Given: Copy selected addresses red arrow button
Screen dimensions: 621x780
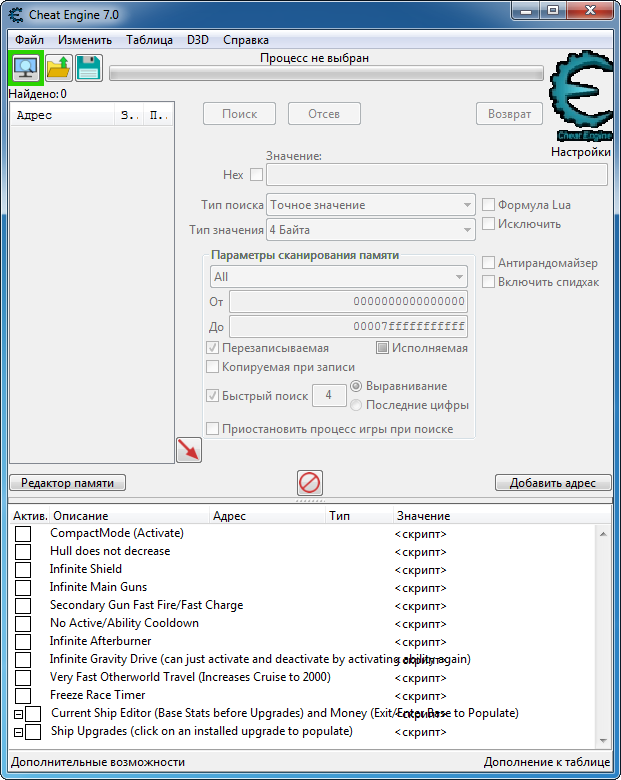Looking at the screenshot, I should [189, 450].
